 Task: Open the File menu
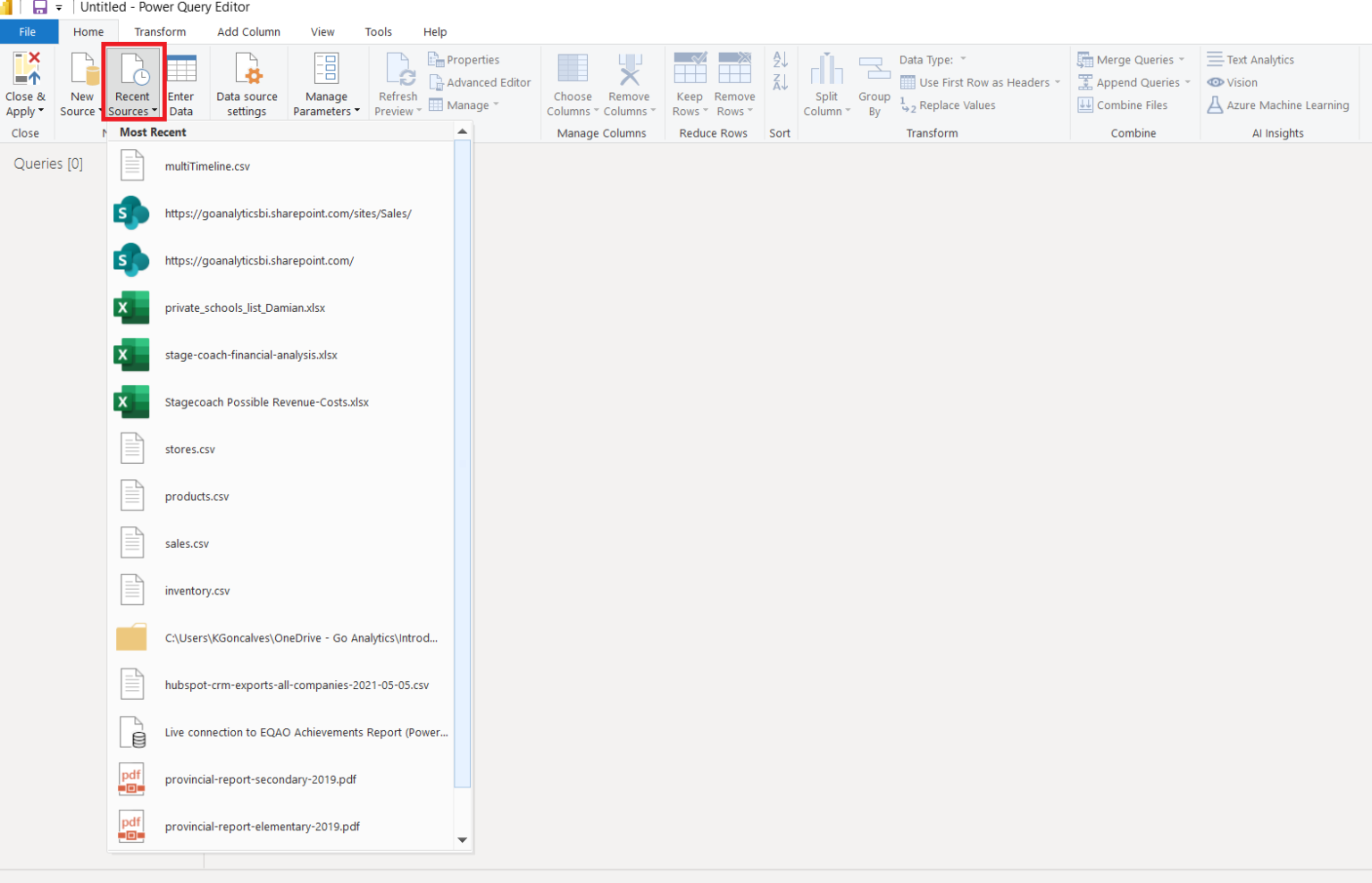tap(28, 31)
